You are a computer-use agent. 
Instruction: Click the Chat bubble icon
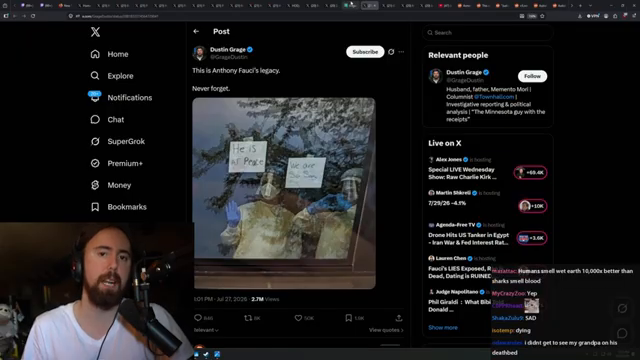point(95,120)
